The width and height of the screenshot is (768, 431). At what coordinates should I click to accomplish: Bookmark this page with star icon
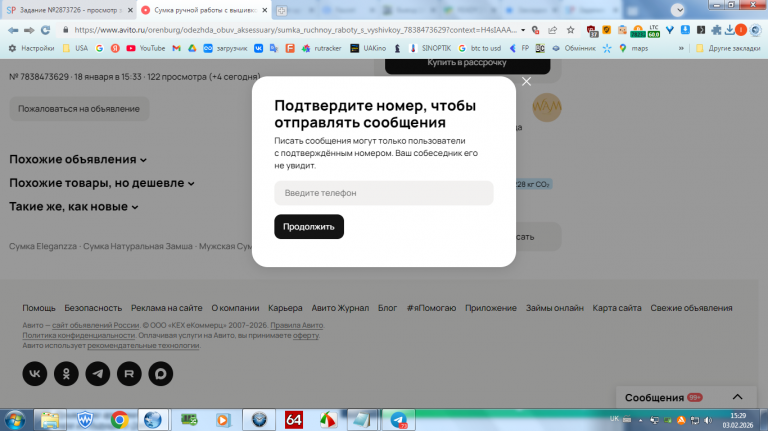click(x=571, y=30)
